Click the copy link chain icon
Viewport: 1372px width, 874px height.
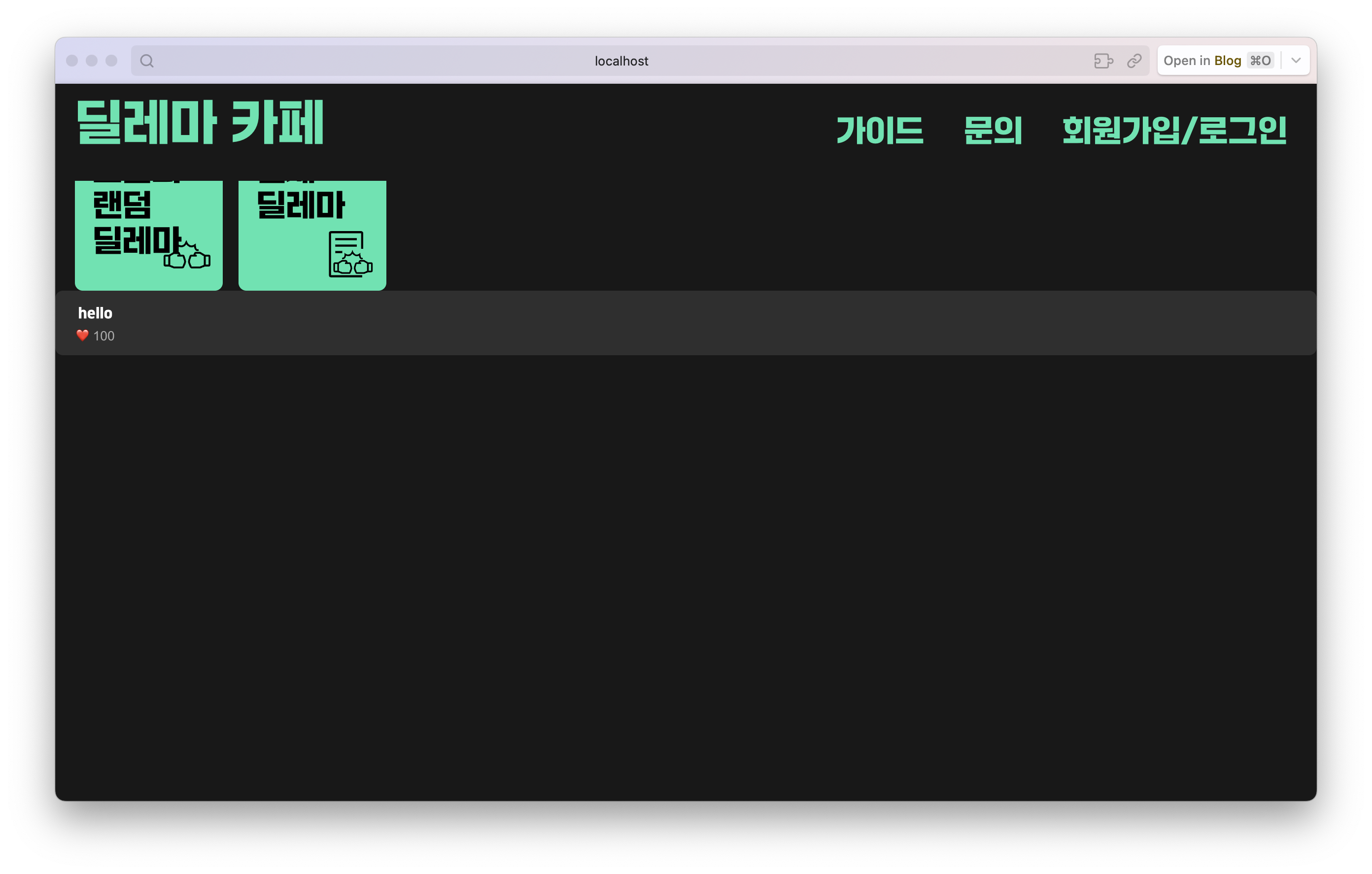pyautogui.click(x=1134, y=61)
